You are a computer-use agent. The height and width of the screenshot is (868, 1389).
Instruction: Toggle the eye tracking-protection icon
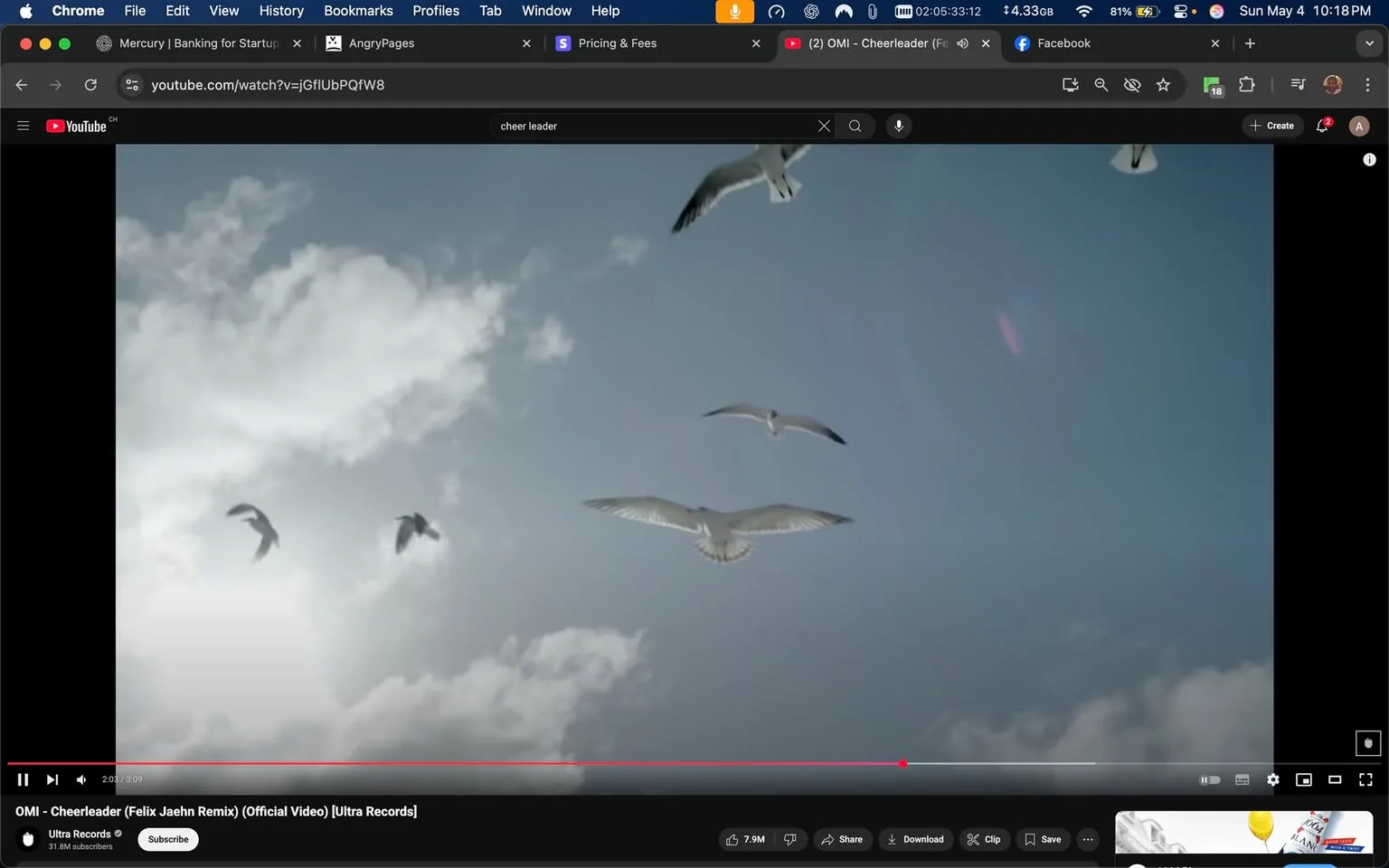[1132, 85]
